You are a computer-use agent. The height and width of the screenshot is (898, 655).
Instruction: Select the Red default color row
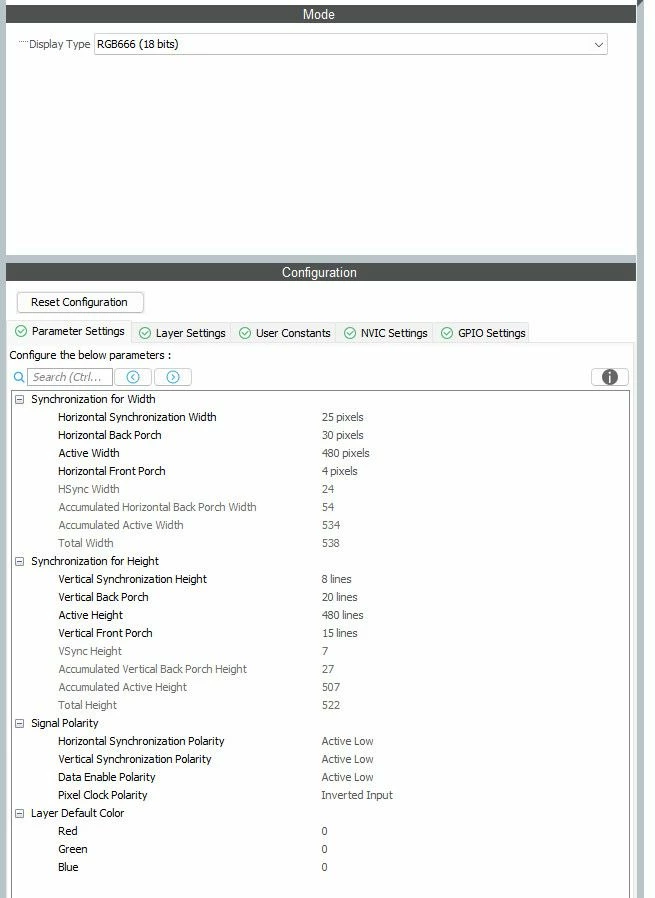click(321, 831)
